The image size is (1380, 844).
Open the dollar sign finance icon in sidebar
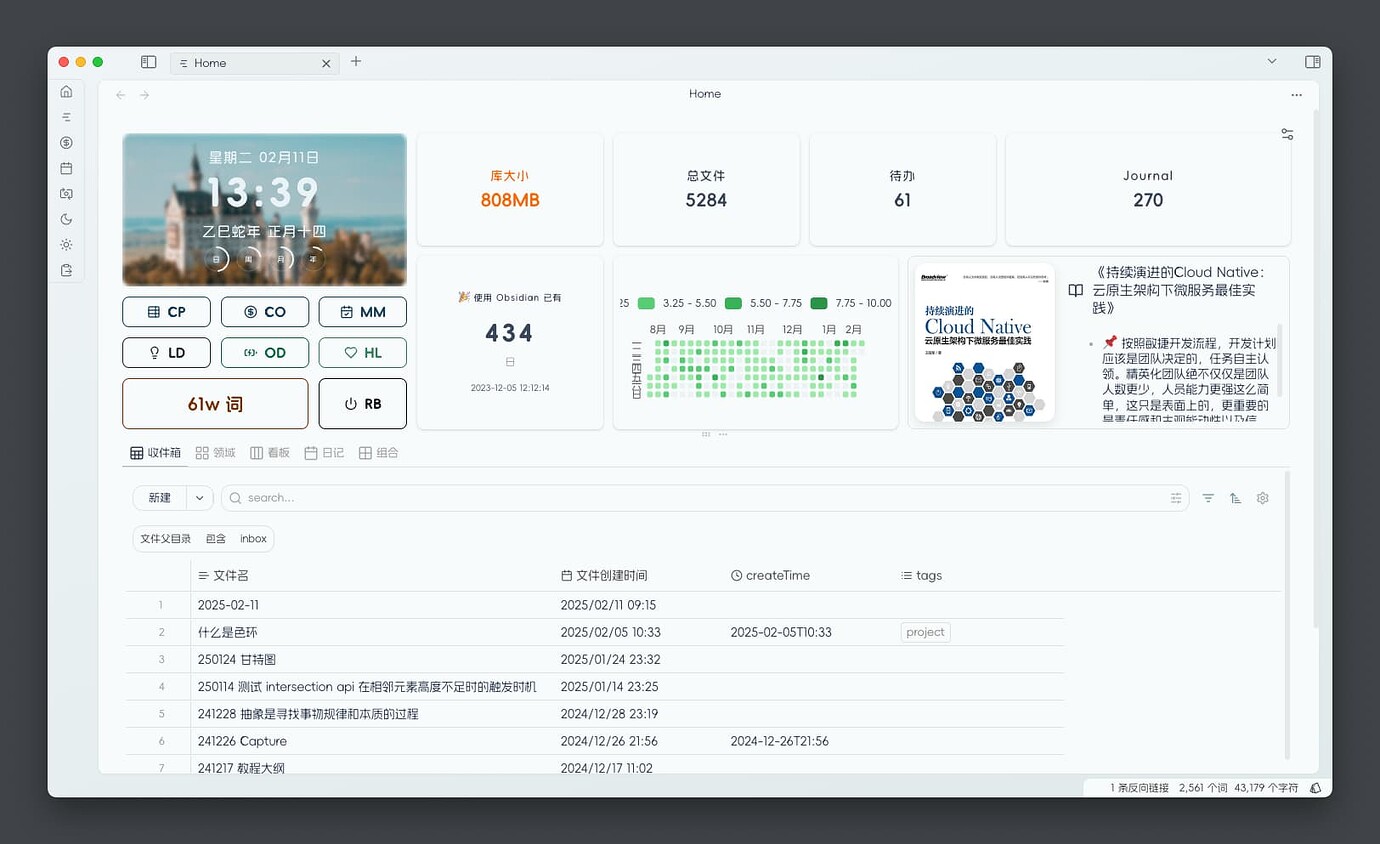pos(66,143)
